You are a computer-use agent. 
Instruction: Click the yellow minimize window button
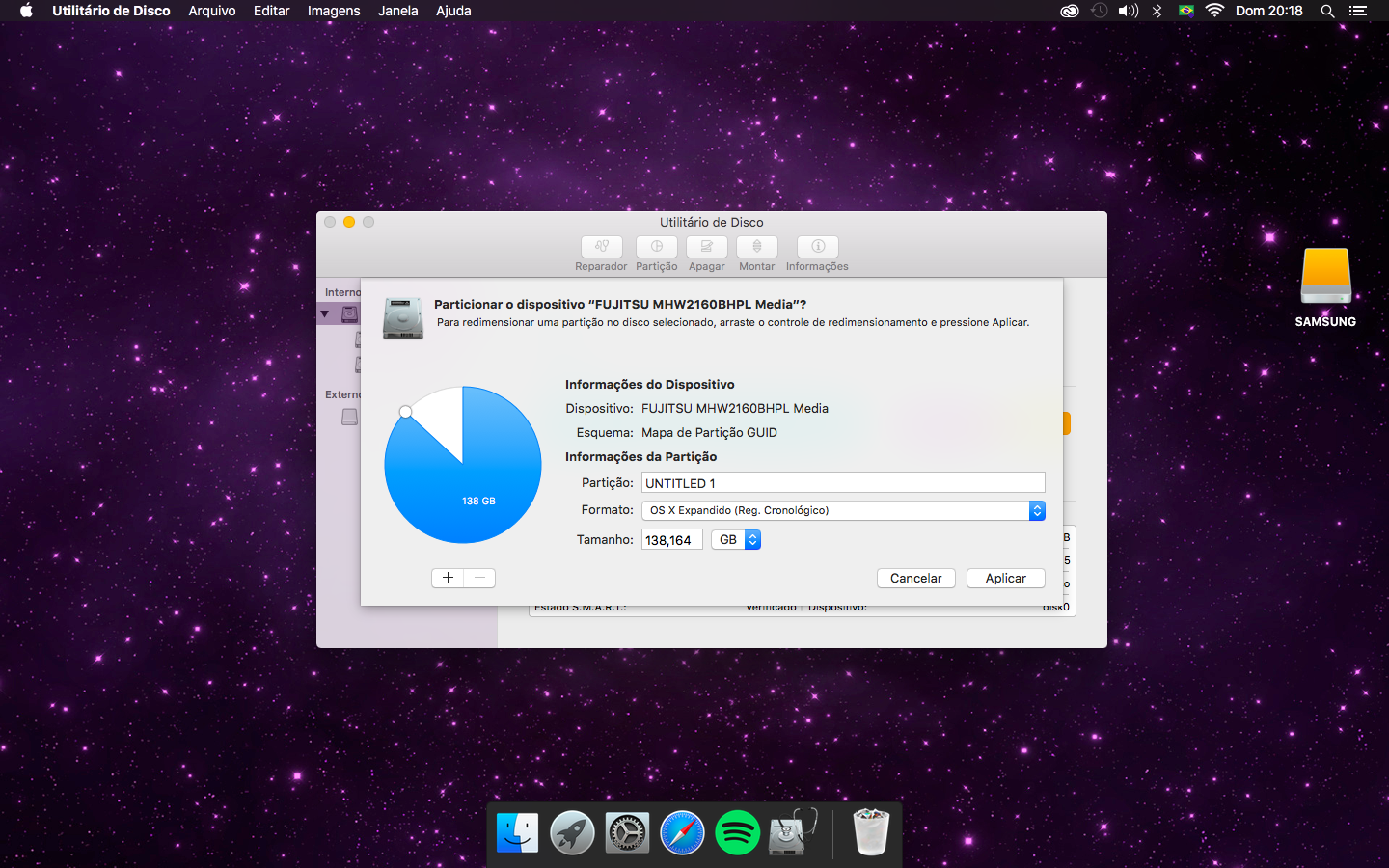349,222
